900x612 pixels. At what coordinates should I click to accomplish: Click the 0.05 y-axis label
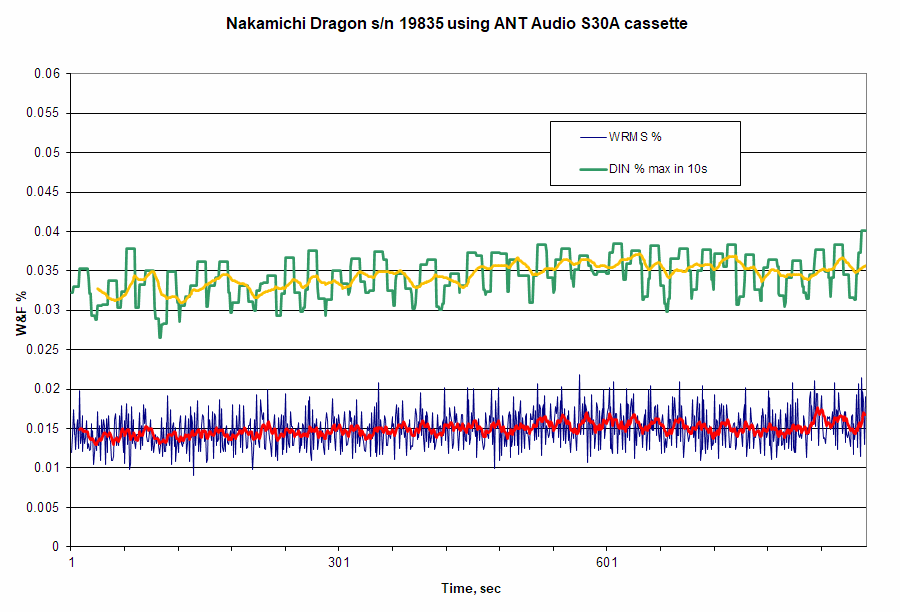(x=46, y=152)
